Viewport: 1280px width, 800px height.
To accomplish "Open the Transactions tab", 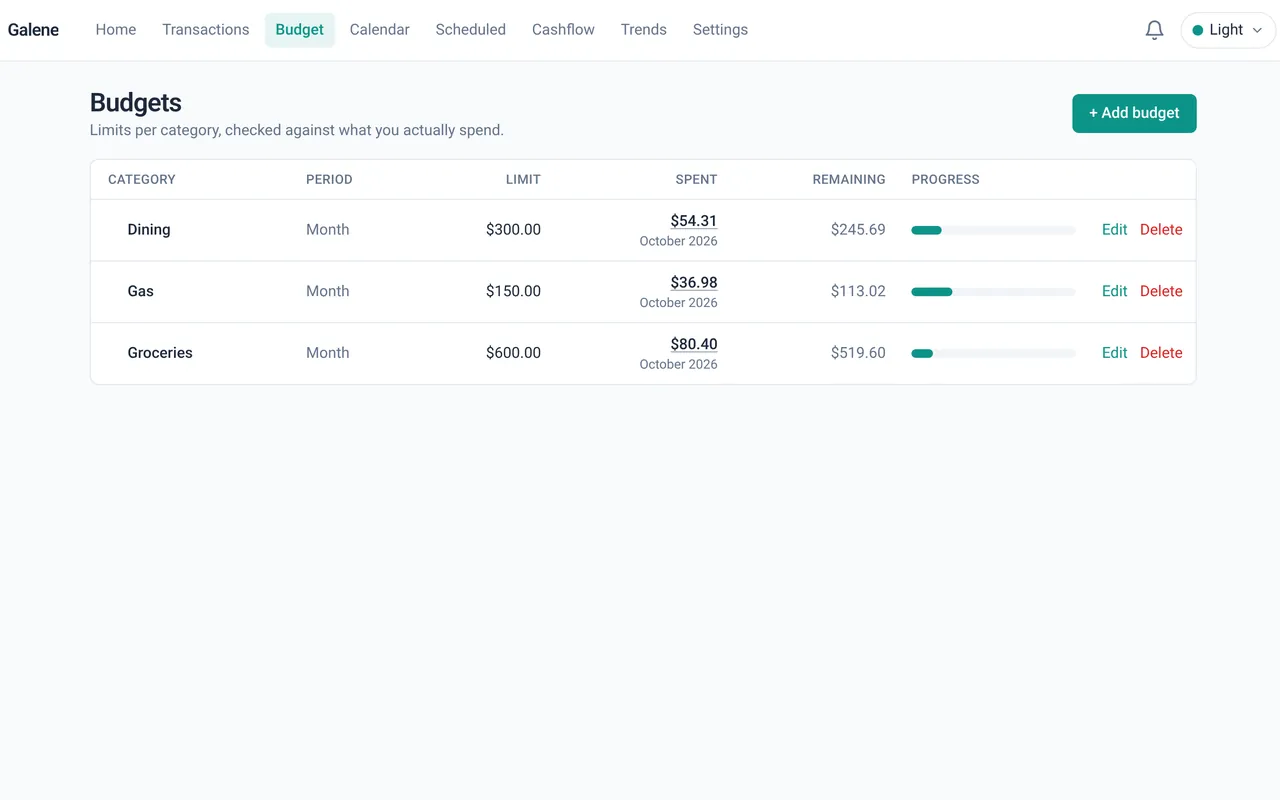I will pos(206,30).
